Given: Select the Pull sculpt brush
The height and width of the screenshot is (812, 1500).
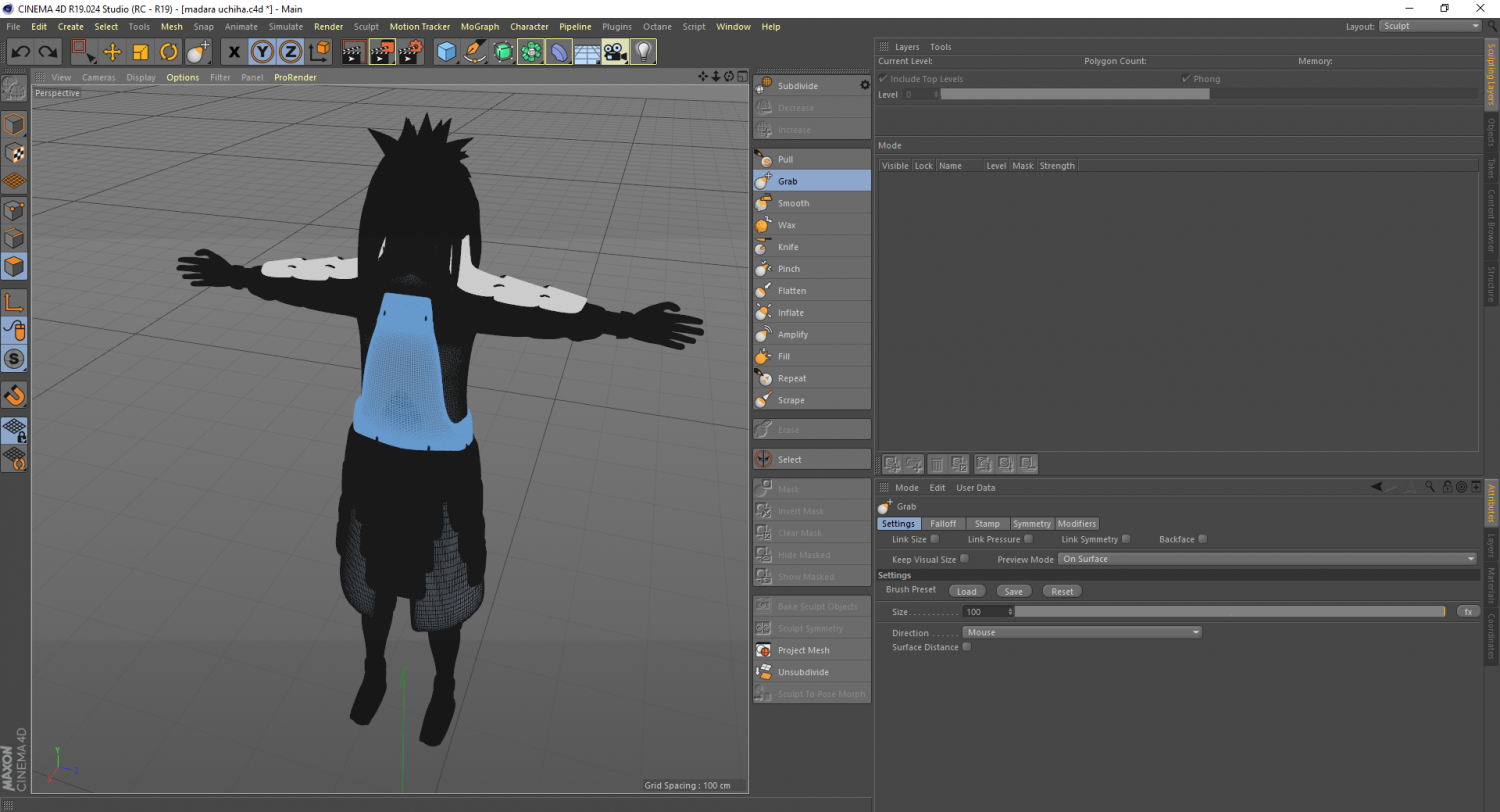Looking at the screenshot, I should pos(812,160).
